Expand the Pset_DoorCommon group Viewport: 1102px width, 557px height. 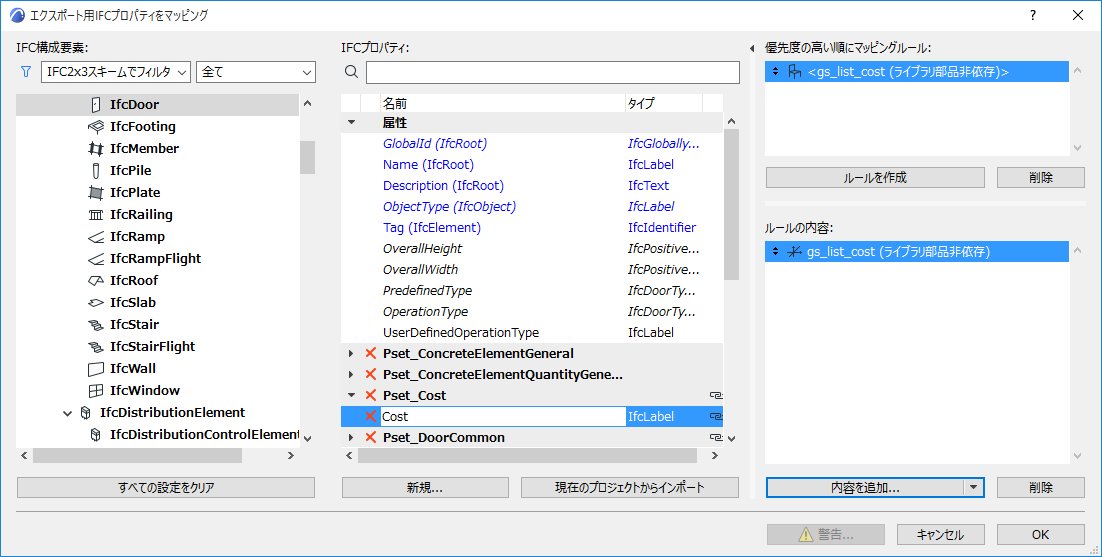351,438
